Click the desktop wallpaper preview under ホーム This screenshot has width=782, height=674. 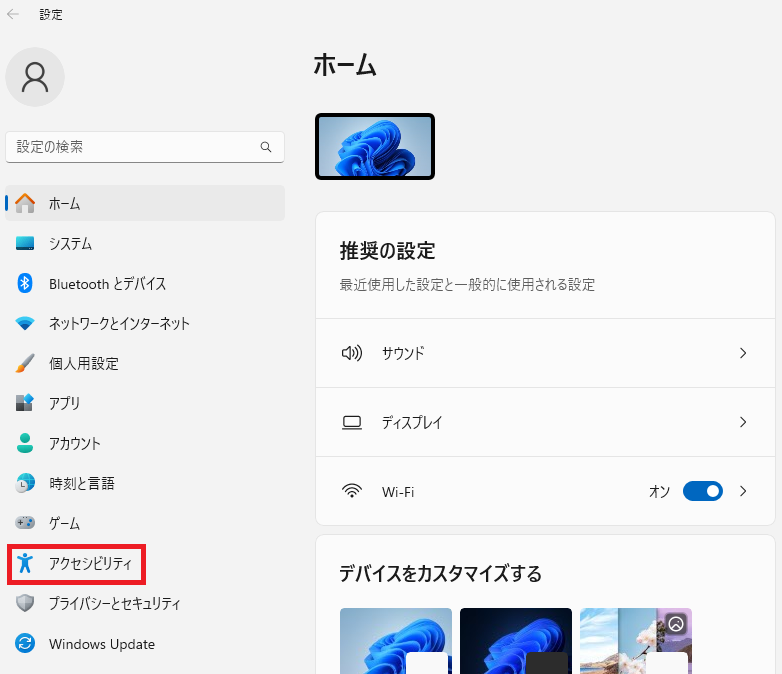coord(375,146)
